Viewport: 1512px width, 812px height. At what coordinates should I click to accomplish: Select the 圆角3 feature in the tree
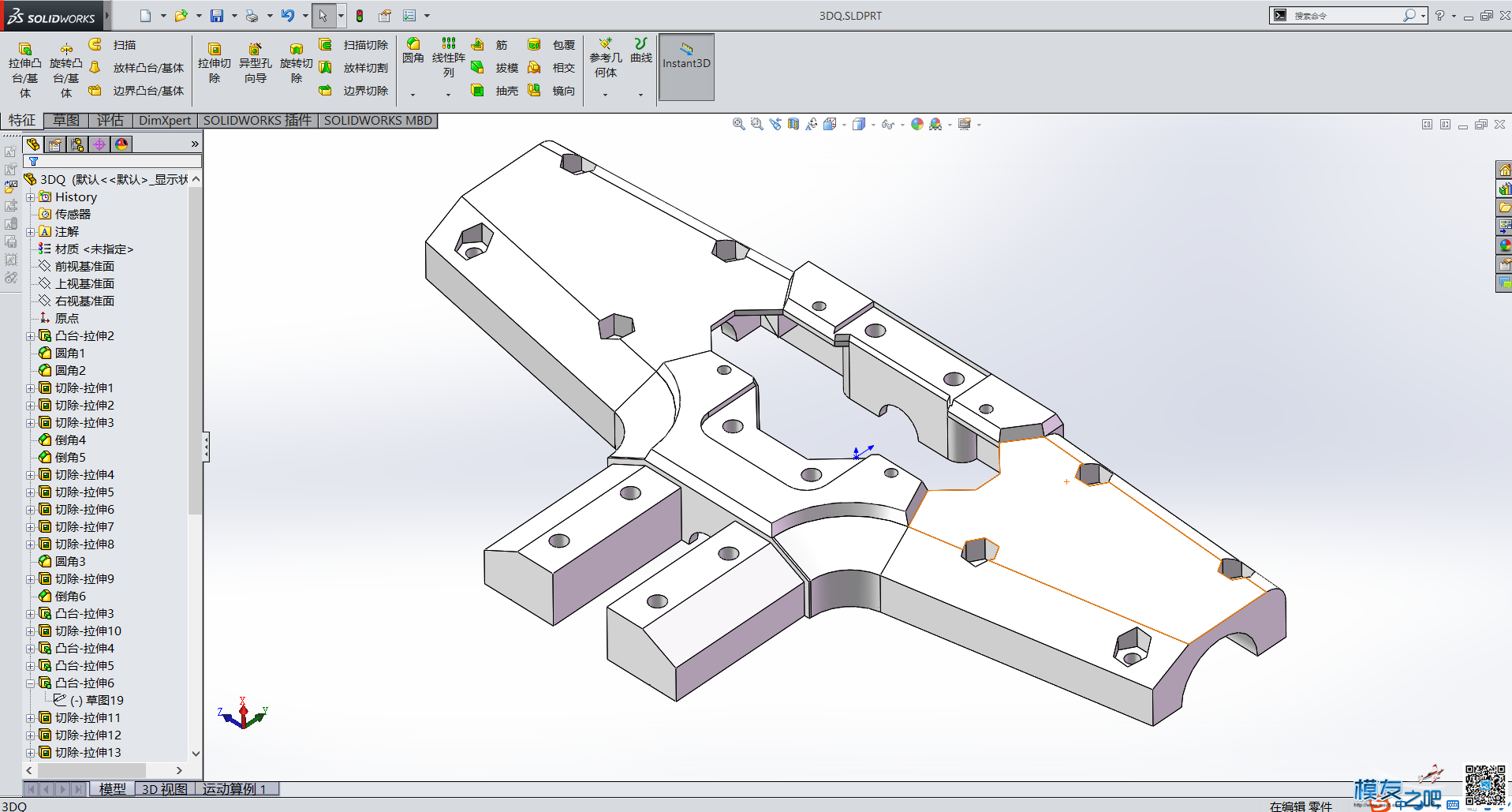62,562
